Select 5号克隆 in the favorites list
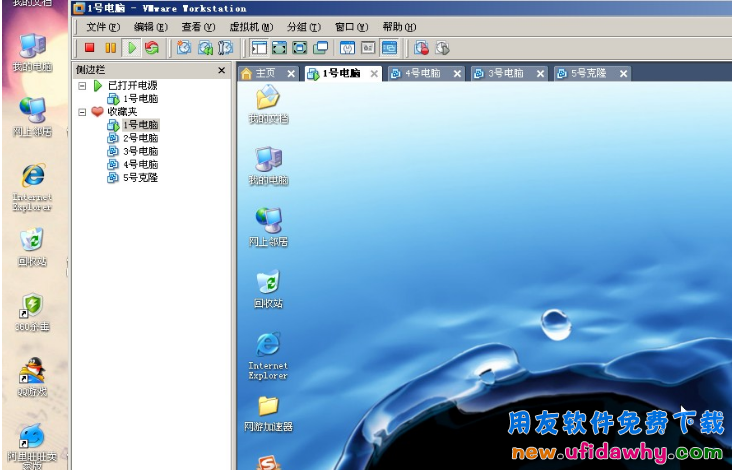 [x=140, y=177]
